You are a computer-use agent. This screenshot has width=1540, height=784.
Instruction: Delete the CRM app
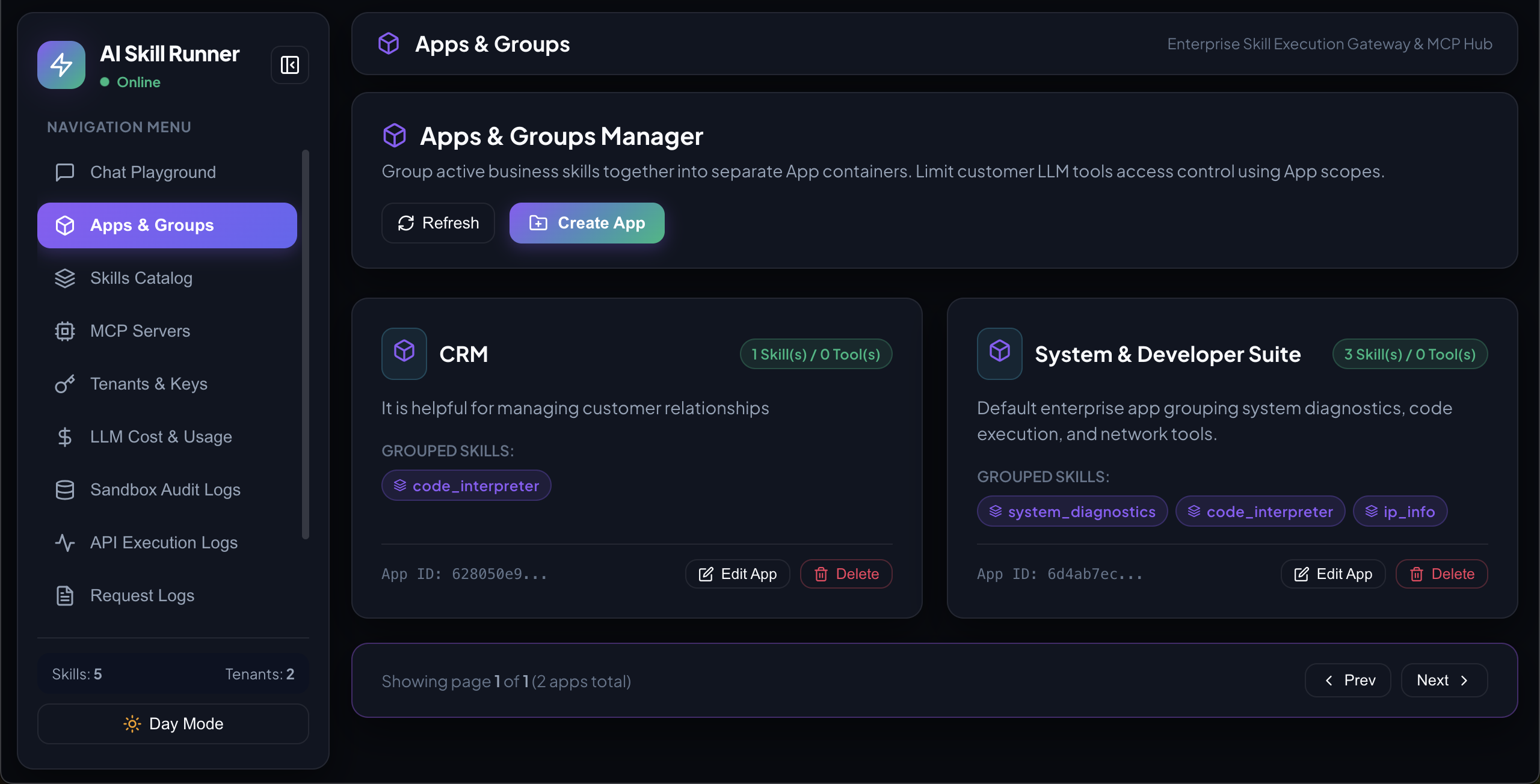tap(846, 574)
